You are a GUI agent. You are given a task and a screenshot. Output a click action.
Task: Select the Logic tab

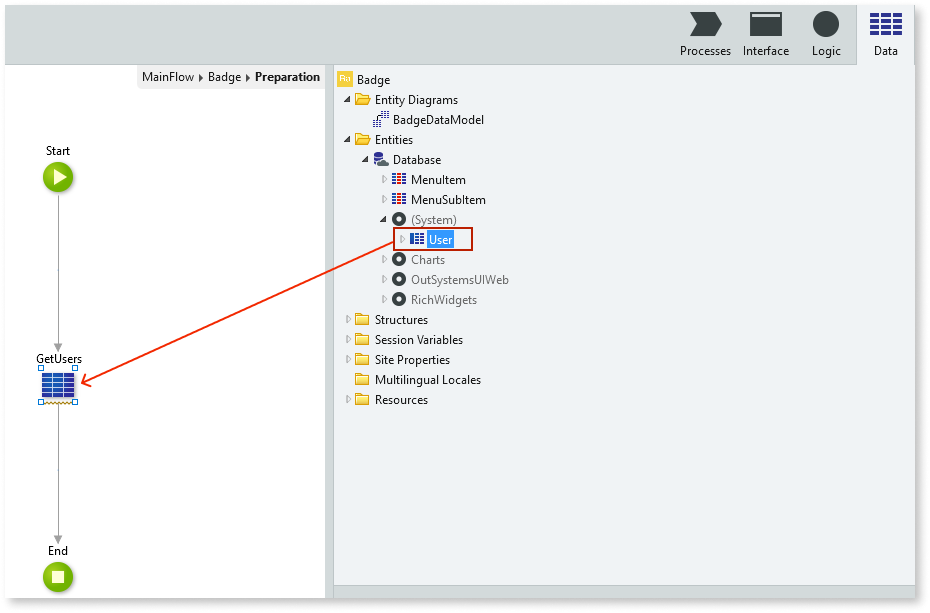point(826,35)
